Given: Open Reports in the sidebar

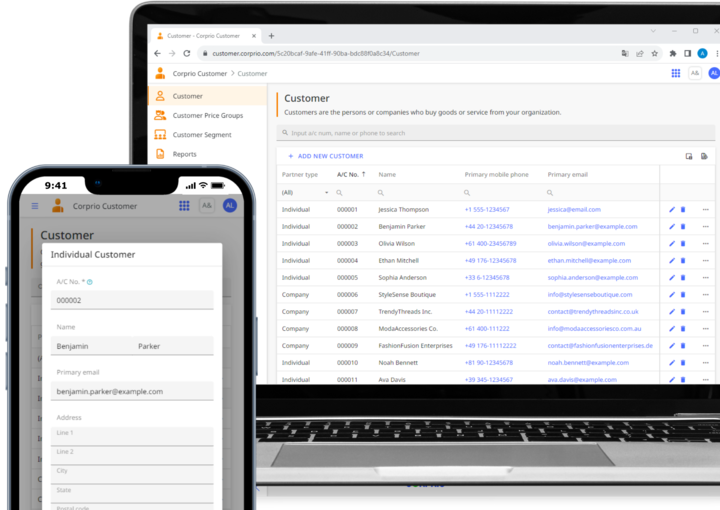Looking at the screenshot, I should [x=208, y=154].
